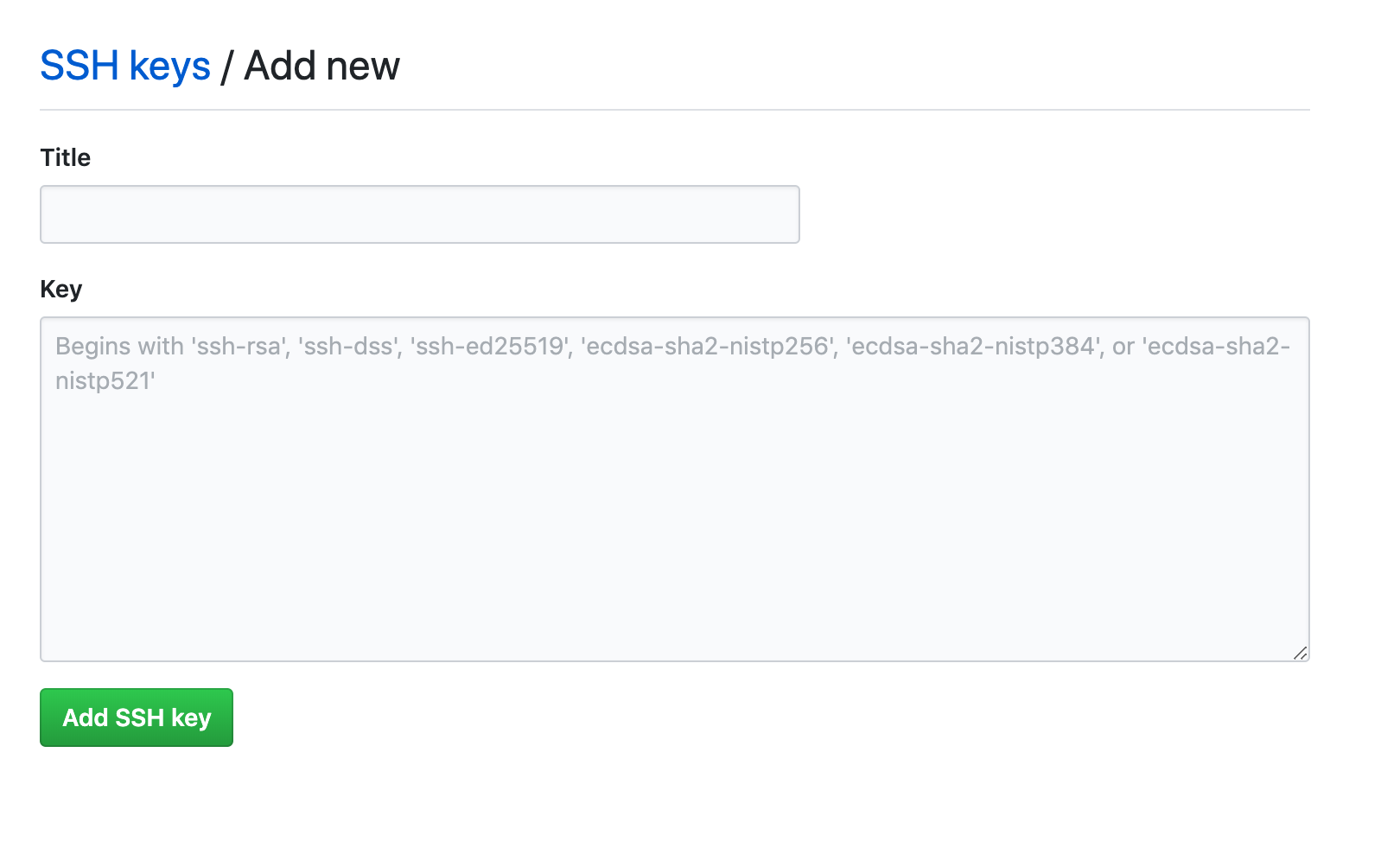
Task: Click the word "keys" in the blue link
Action: click(x=169, y=67)
